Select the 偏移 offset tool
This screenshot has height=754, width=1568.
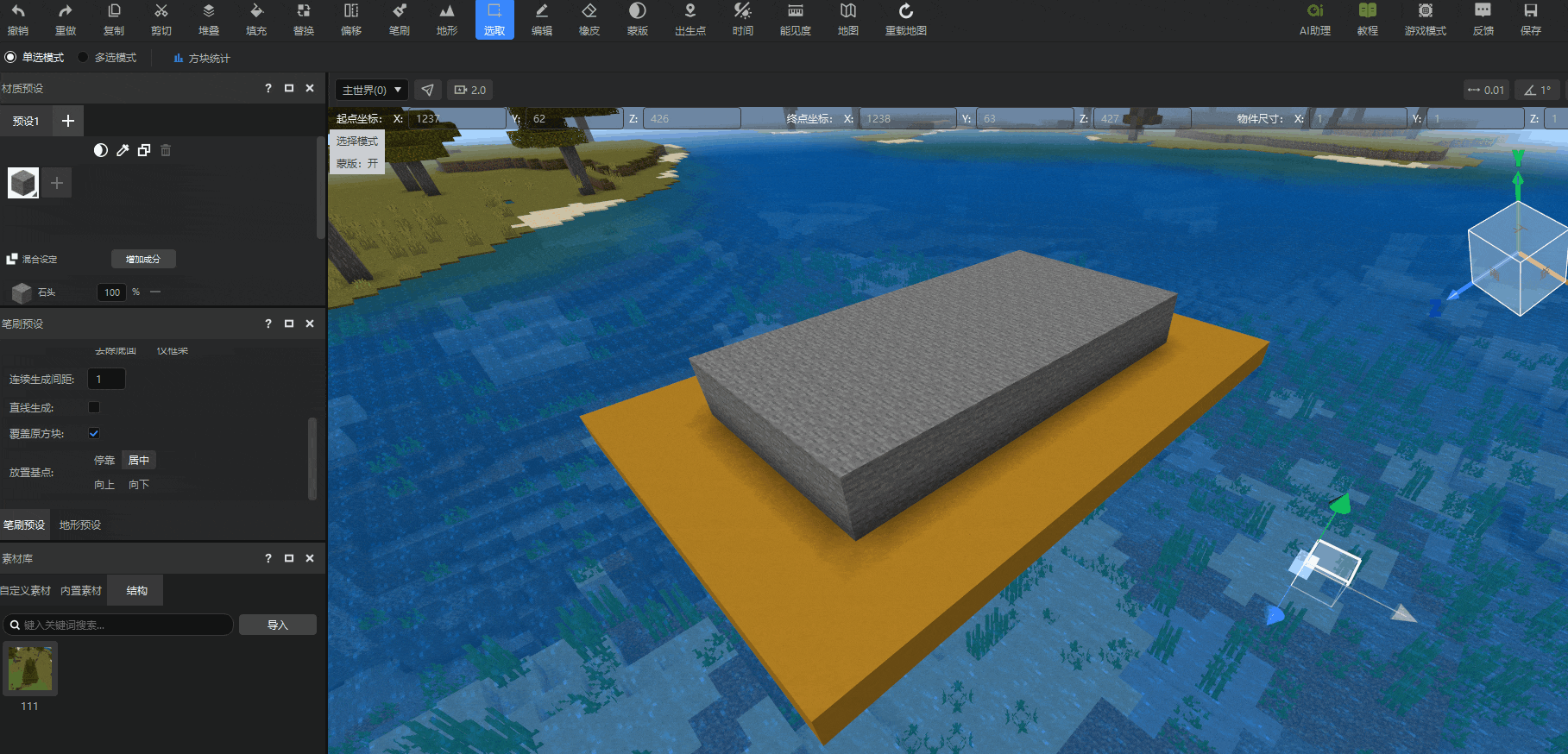pos(351,20)
